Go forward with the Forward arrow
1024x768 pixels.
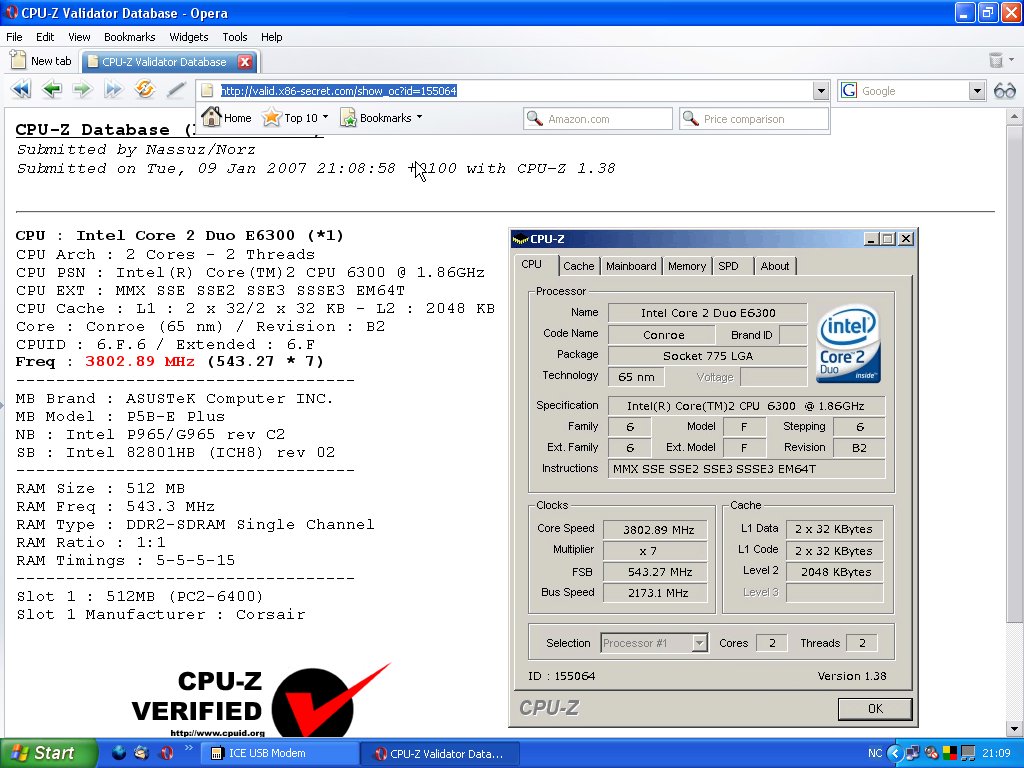(82, 89)
